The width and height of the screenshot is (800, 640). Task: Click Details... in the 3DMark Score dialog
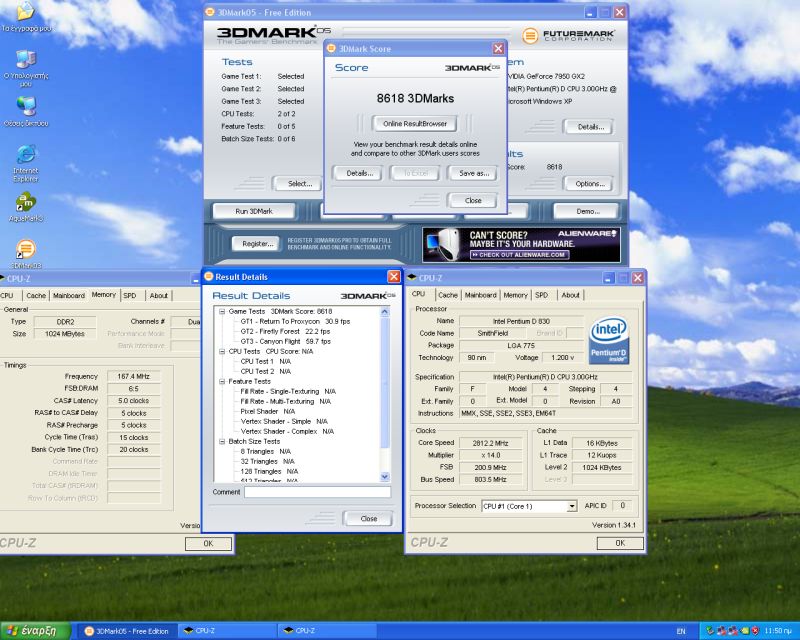click(x=360, y=174)
